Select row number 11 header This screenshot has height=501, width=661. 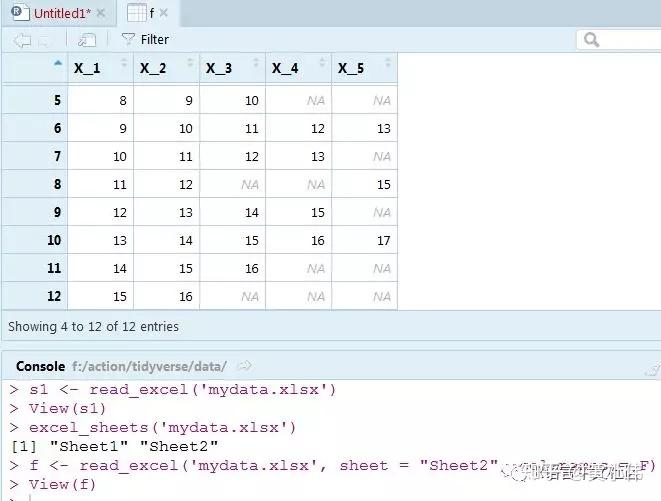(35, 268)
